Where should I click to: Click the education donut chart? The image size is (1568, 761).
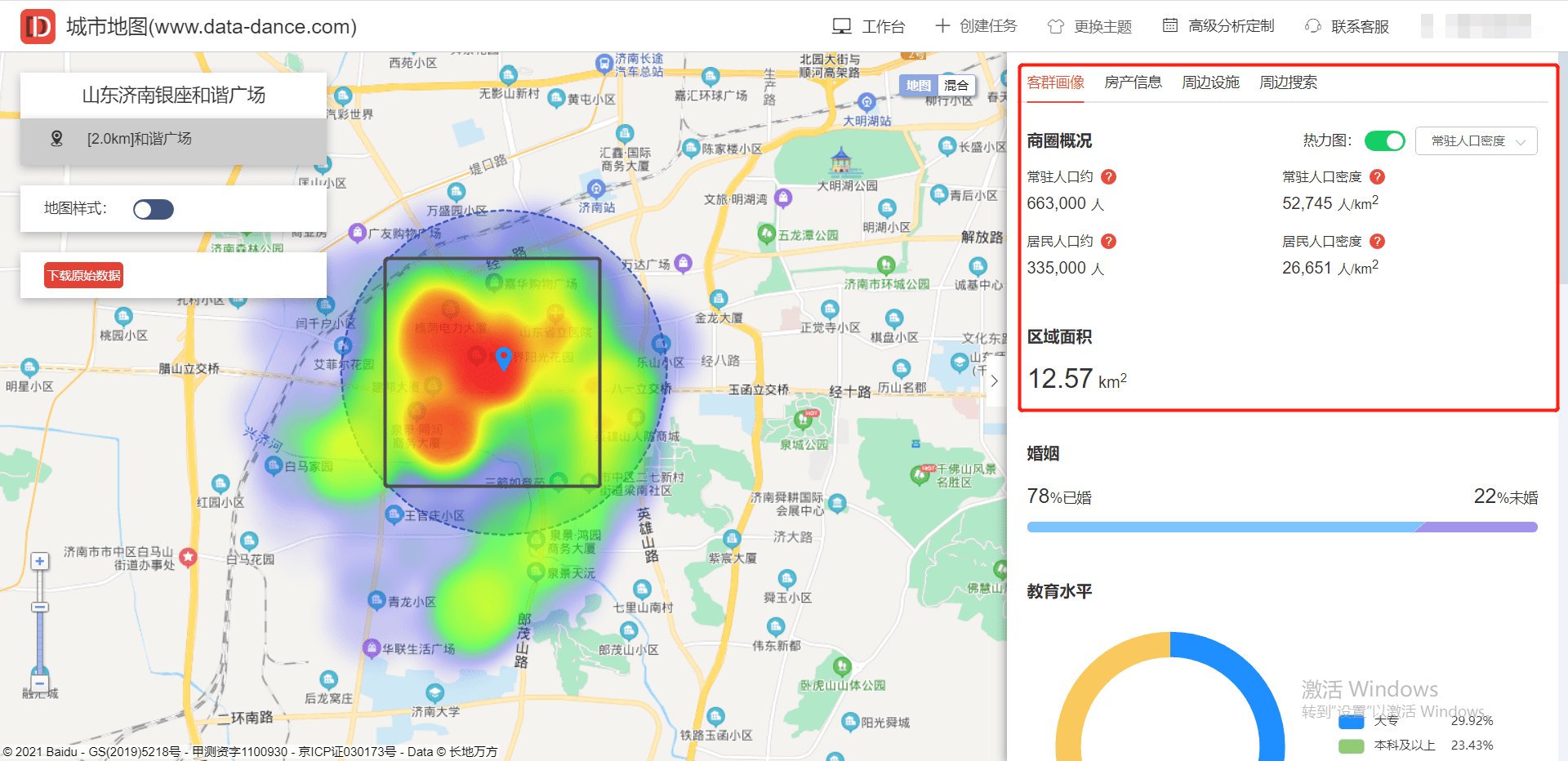1170,696
